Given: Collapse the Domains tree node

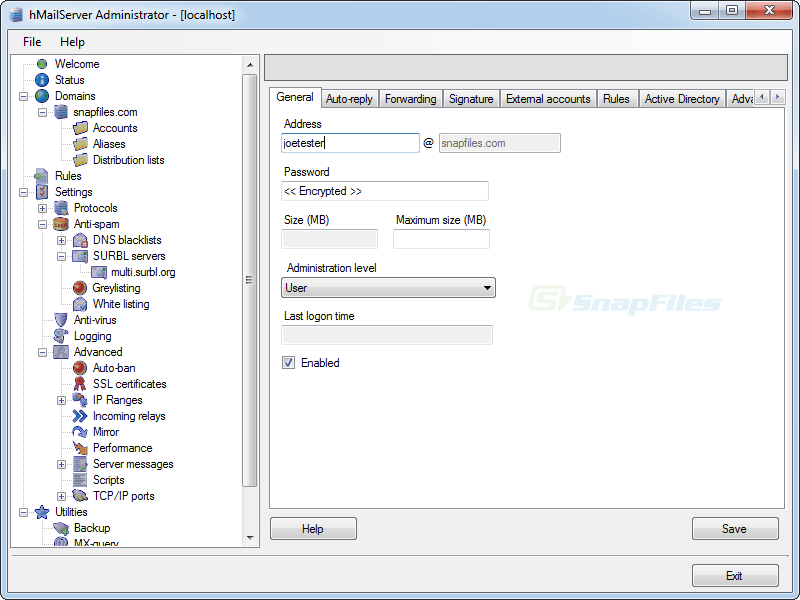Looking at the screenshot, I should coord(23,96).
